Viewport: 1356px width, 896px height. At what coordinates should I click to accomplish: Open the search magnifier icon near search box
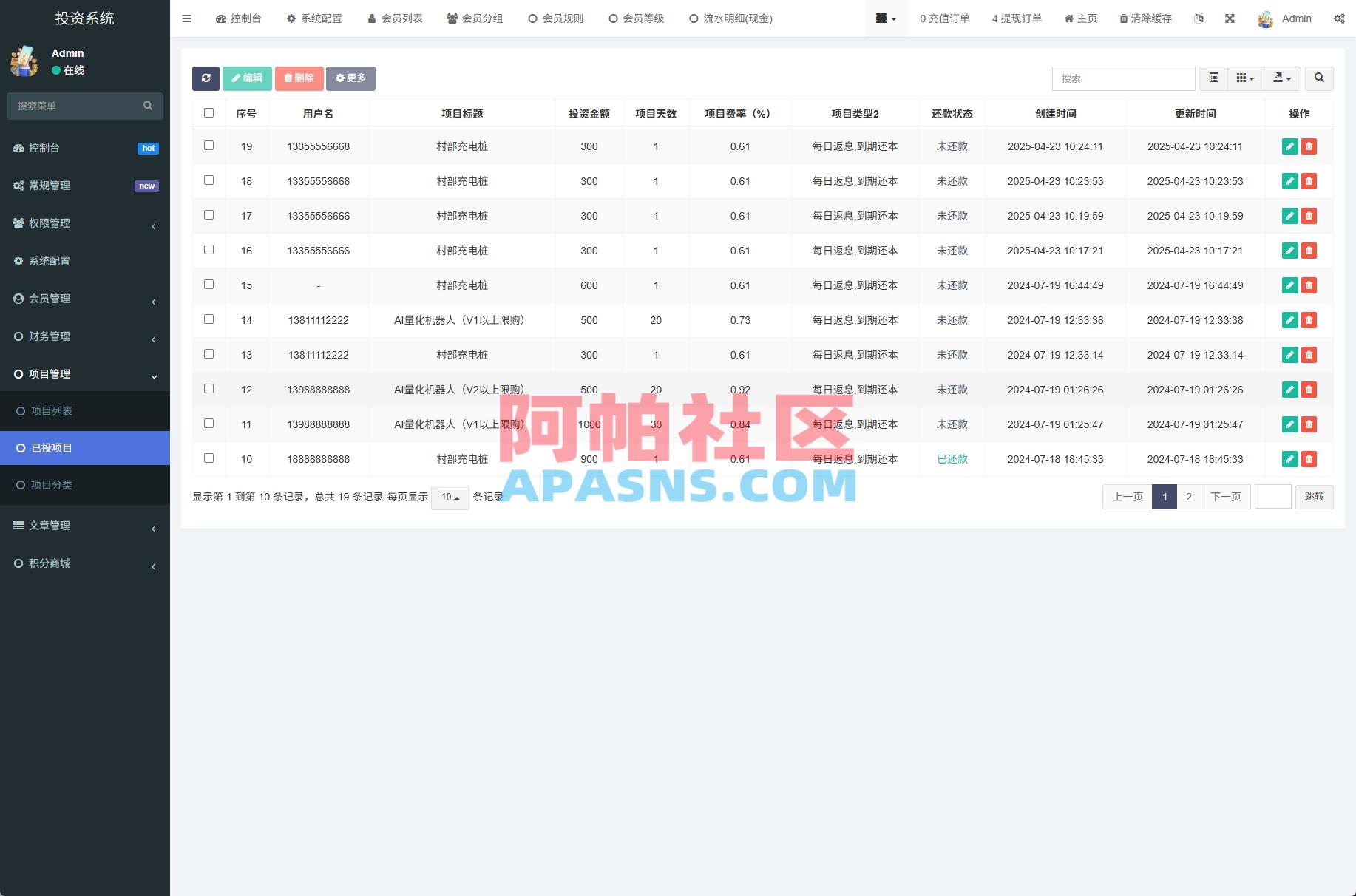coord(1319,78)
